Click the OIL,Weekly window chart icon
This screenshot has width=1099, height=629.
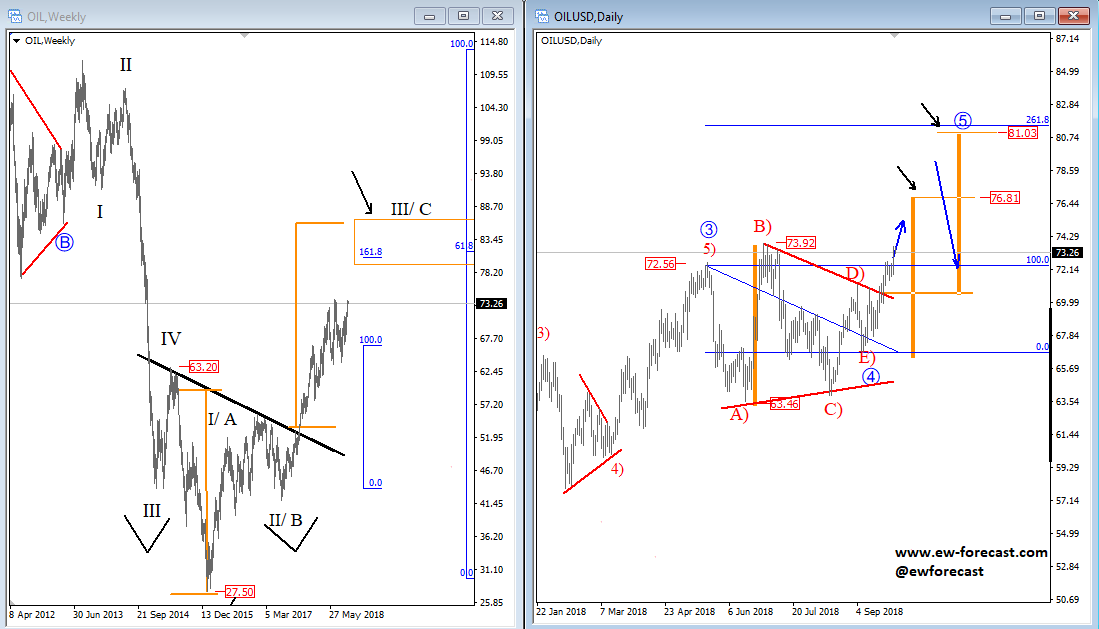click(x=17, y=17)
